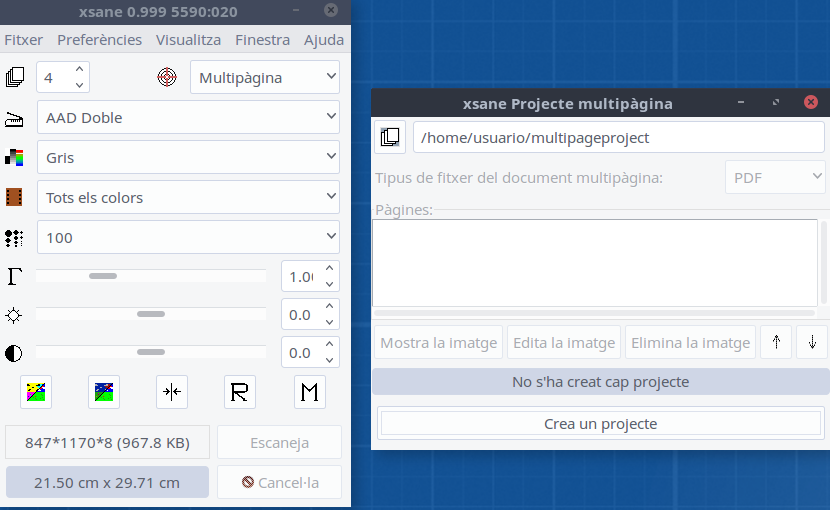Click the pages list horizontal scrollbar
This screenshot has height=510, width=830.
pos(595,313)
